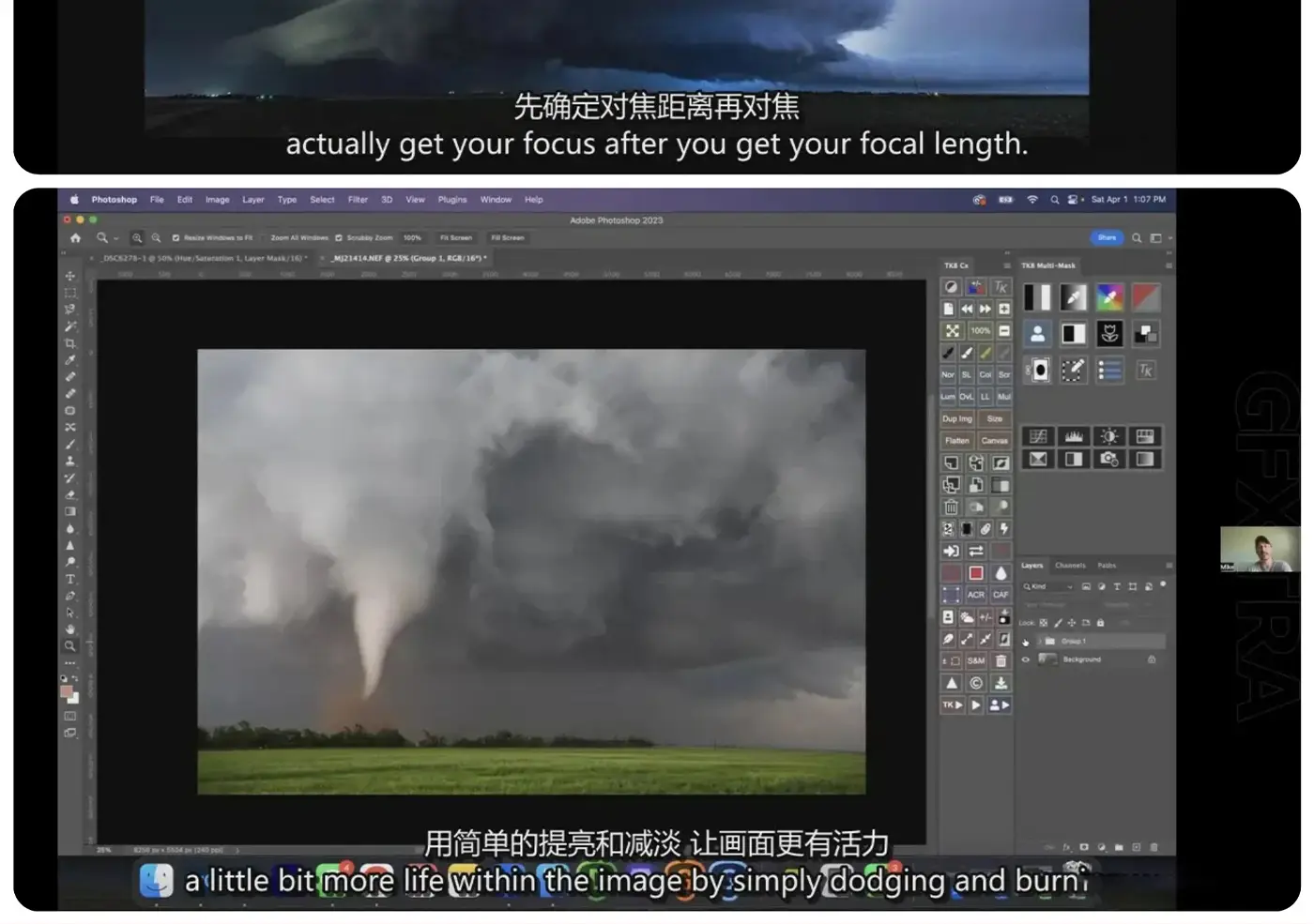Open the Layers panel options menu
Viewport: 1314px width, 924px height.
tap(1169, 566)
